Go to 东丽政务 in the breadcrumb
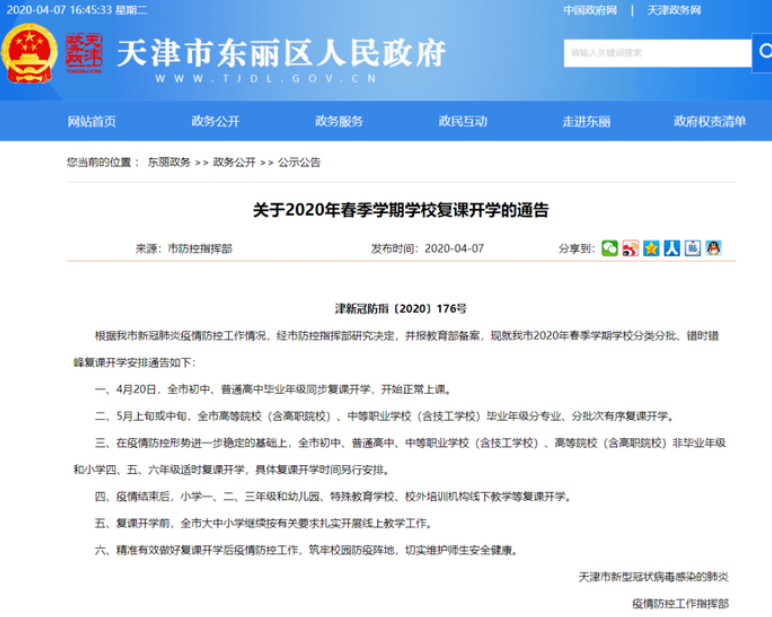This screenshot has height=617, width=772. [169, 161]
